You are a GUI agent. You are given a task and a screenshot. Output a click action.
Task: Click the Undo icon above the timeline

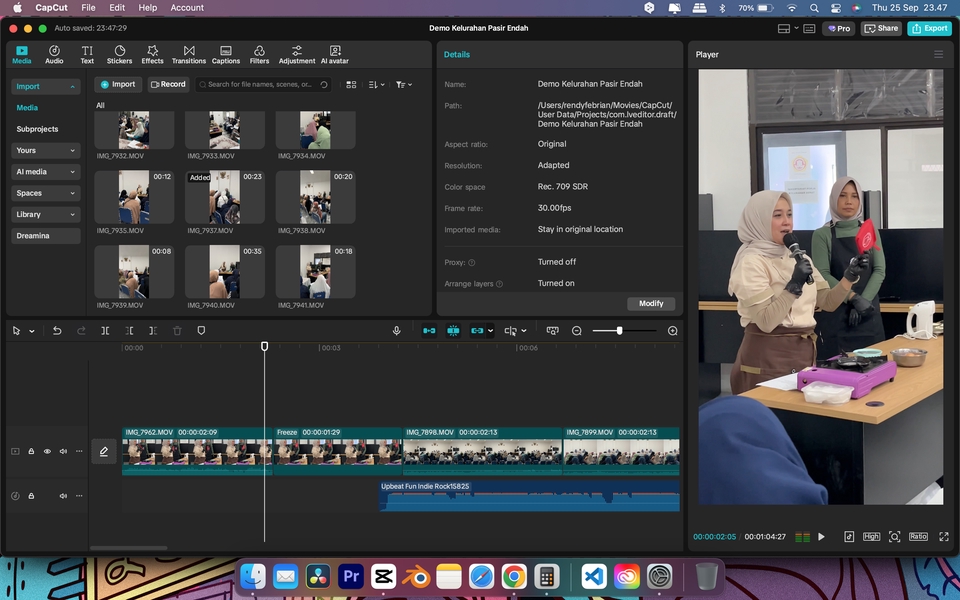[57, 330]
